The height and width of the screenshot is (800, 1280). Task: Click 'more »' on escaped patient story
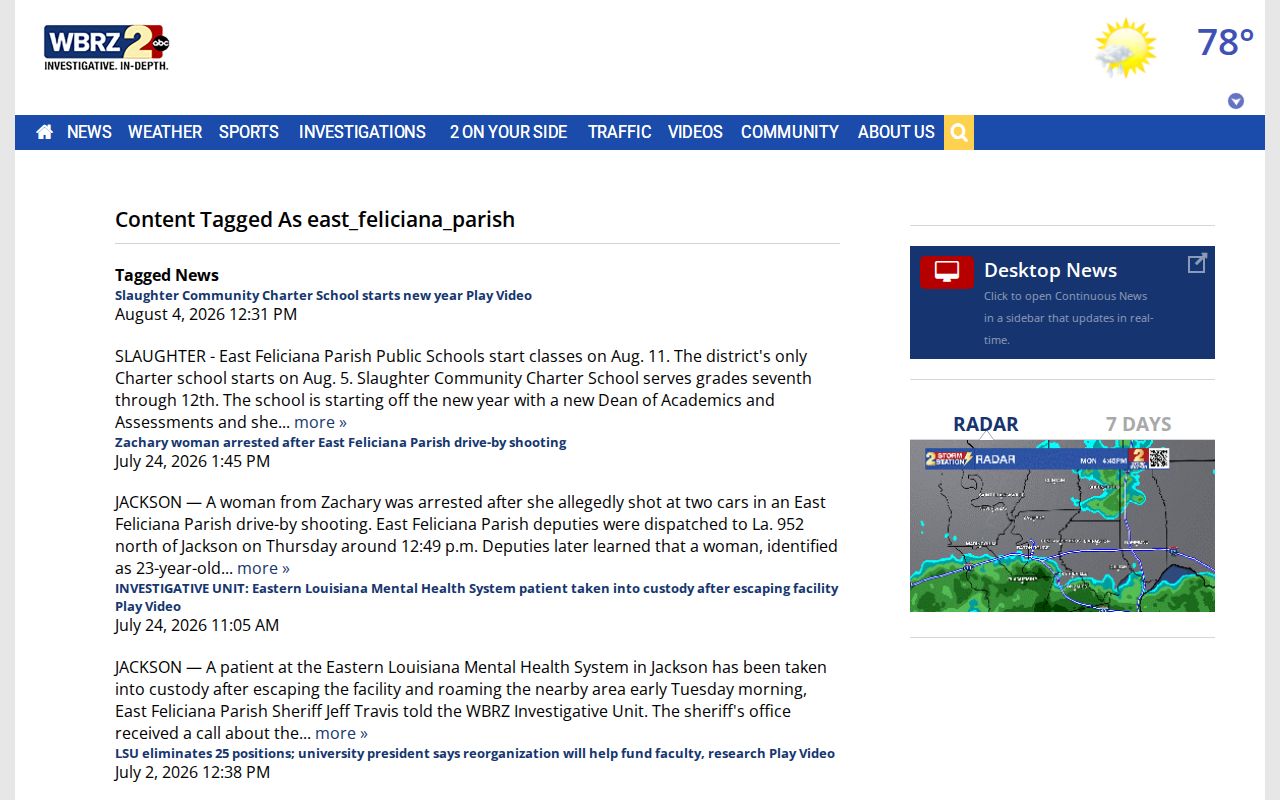click(341, 733)
